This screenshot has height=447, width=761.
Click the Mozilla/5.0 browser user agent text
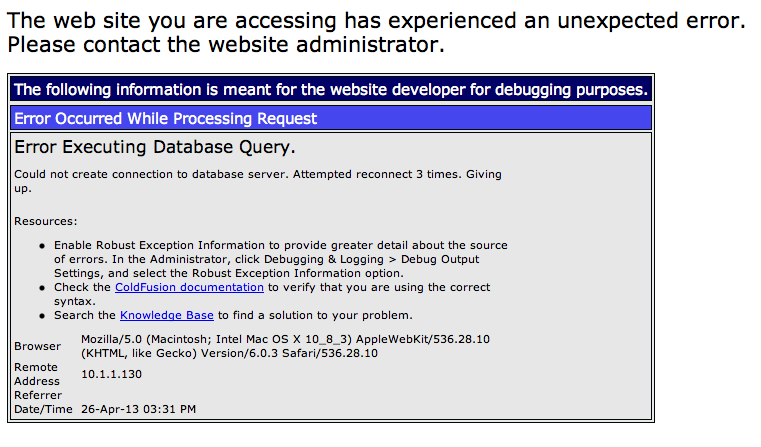tap(285, 346)
